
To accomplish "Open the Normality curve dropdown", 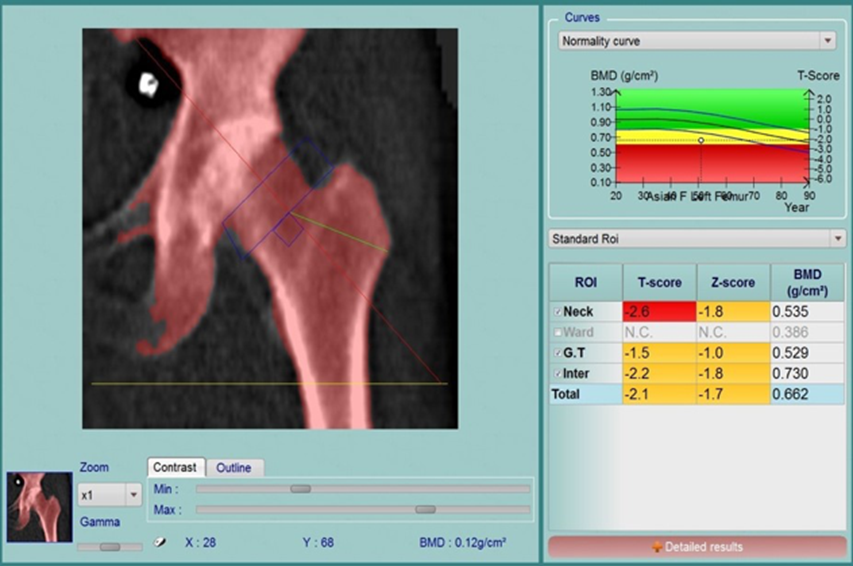I will pyautogui.click(x=826, y=41).
